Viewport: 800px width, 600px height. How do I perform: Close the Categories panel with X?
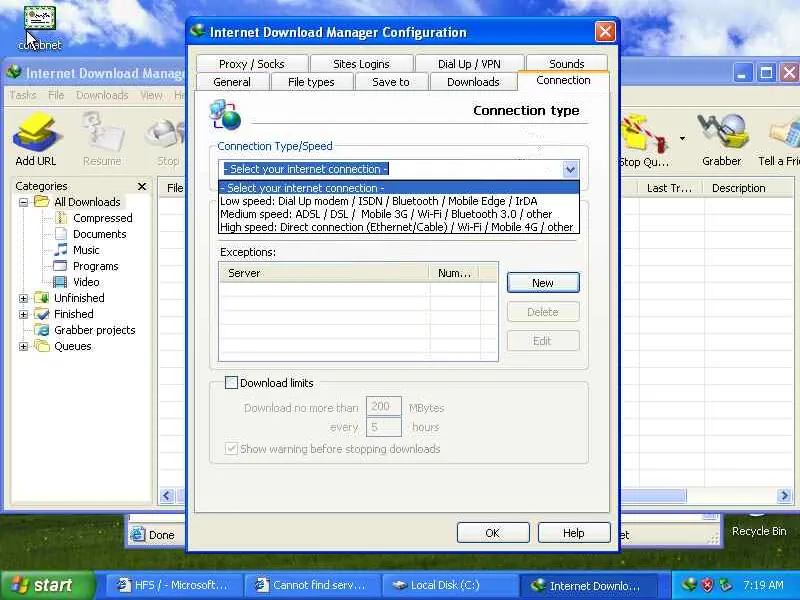(142, 186)
